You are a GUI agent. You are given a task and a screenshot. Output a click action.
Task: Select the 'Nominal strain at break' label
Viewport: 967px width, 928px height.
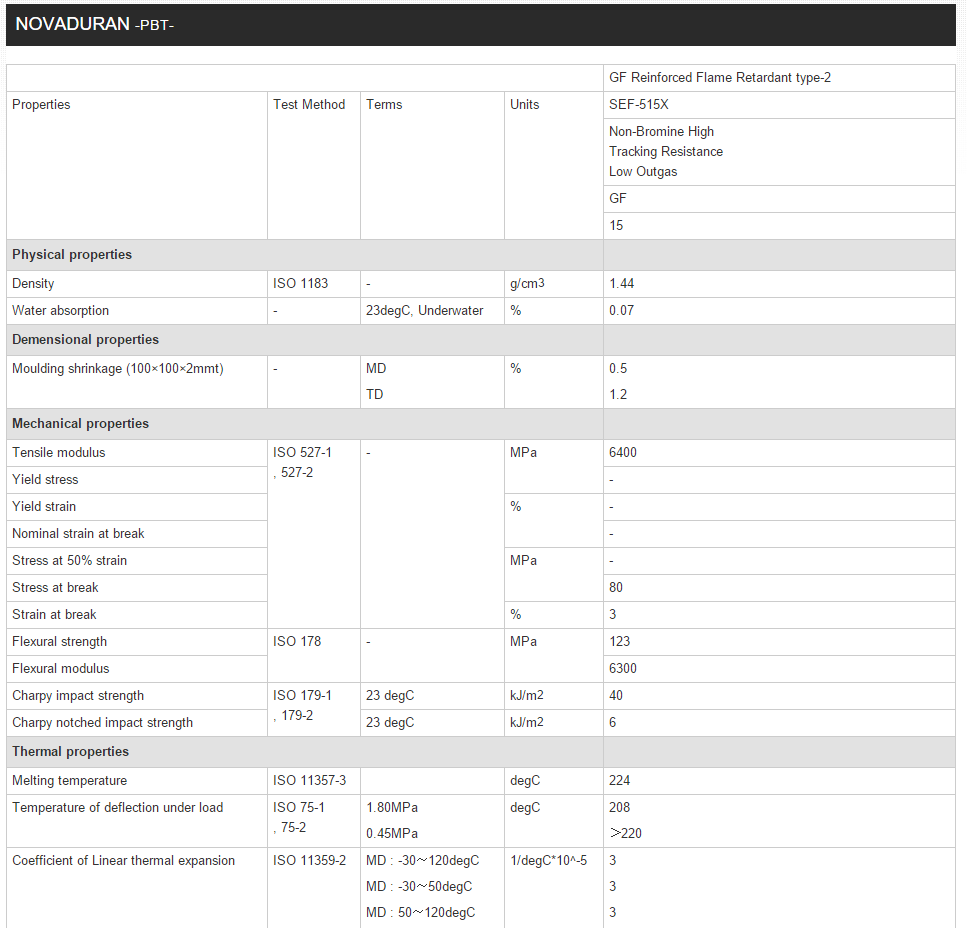coord(78,534)
